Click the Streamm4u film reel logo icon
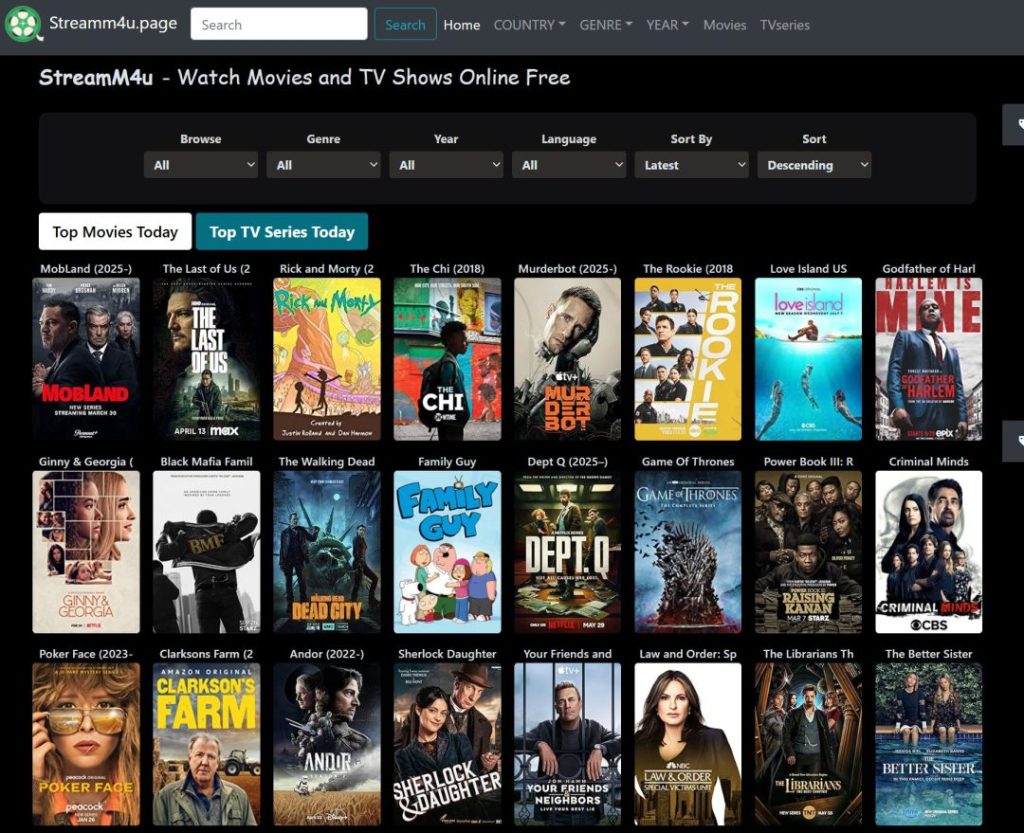This screenshot has height=833, width=1024. coord(24,24)
